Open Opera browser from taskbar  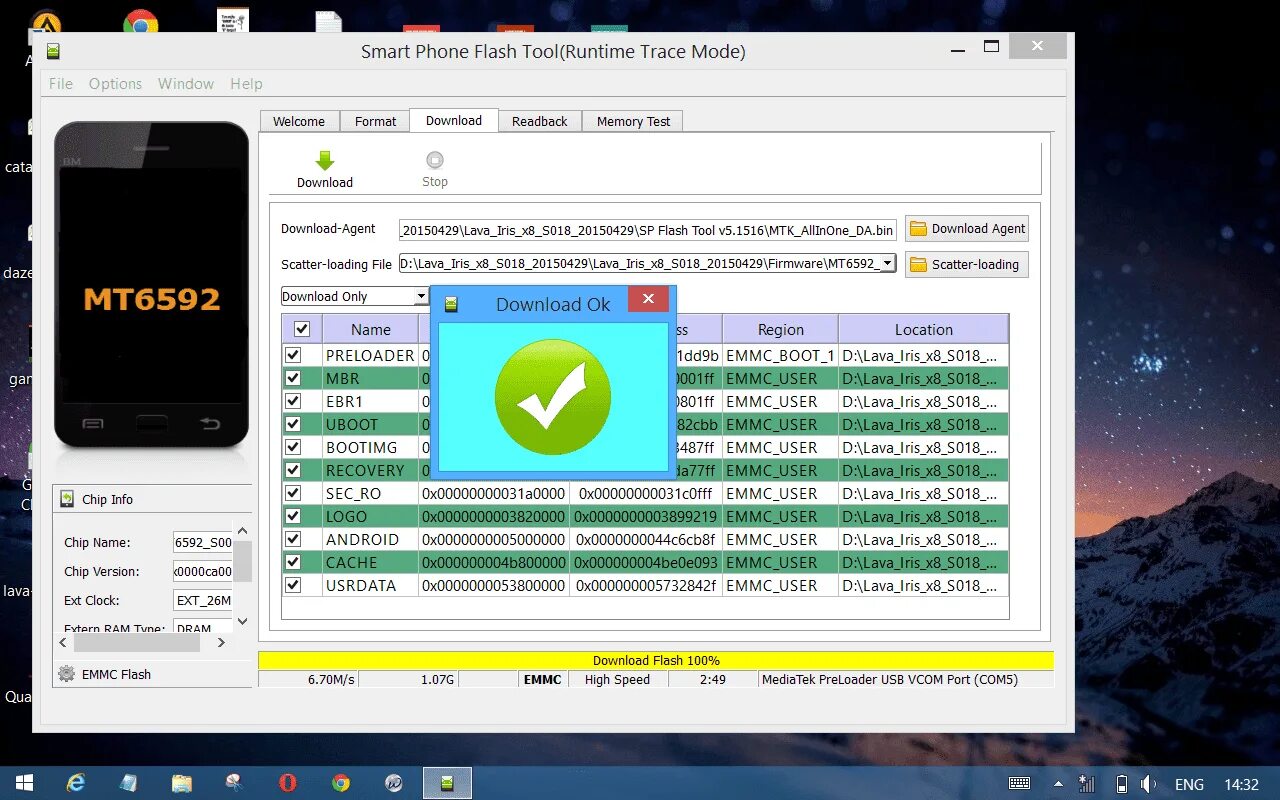pyautogui.click(x=287, y=783)
